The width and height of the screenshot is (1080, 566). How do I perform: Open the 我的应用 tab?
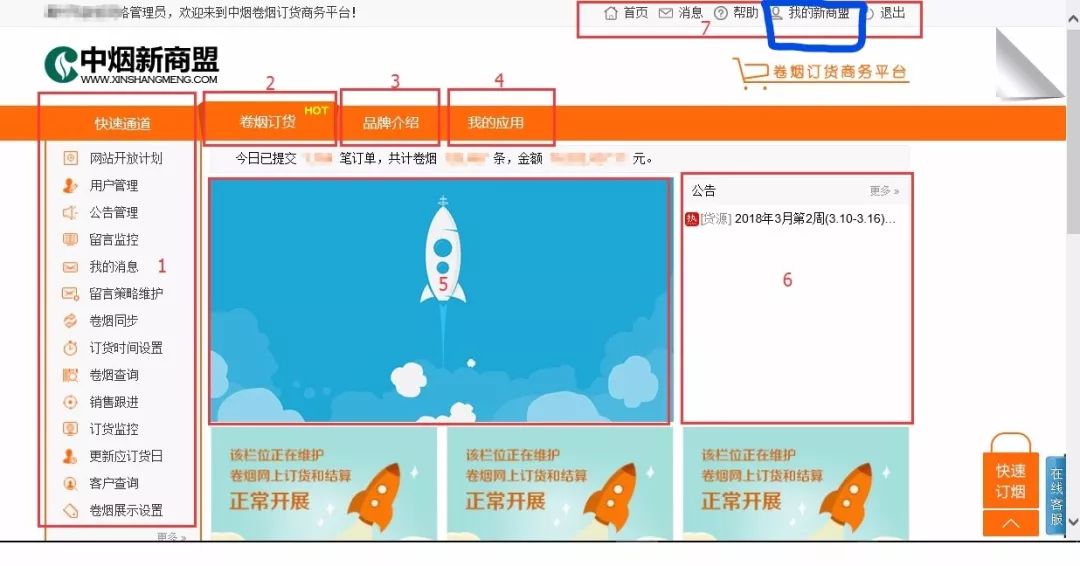[495, 123]
